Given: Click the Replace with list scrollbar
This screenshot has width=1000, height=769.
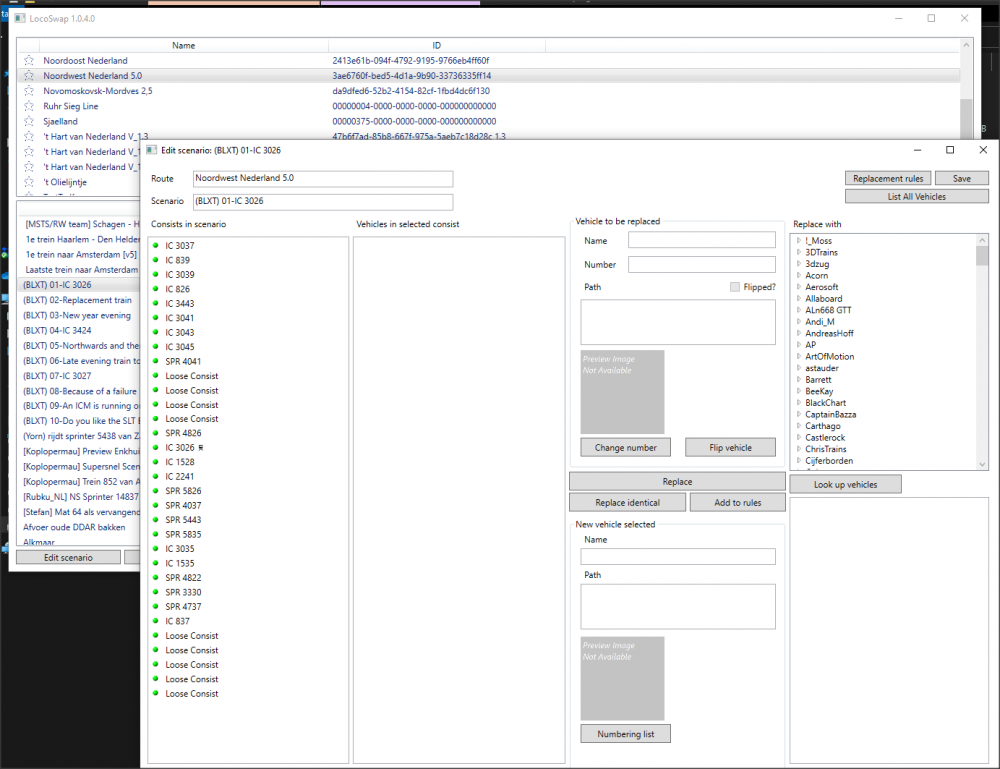Looking at the screenshot, I should [x=982, y=350].
